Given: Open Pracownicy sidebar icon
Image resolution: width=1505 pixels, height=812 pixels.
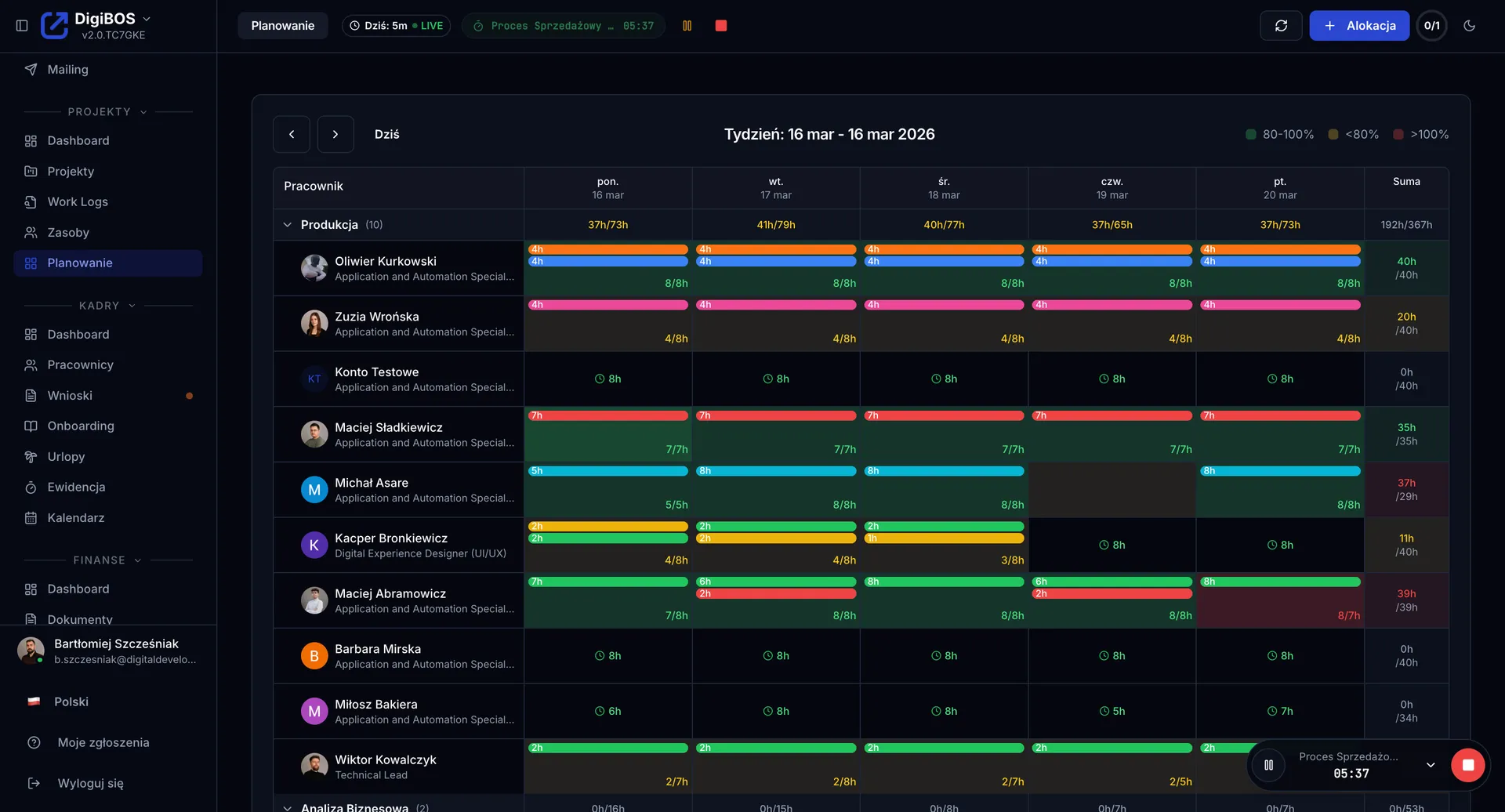Looking at the screenshot, I should point(31,364).
